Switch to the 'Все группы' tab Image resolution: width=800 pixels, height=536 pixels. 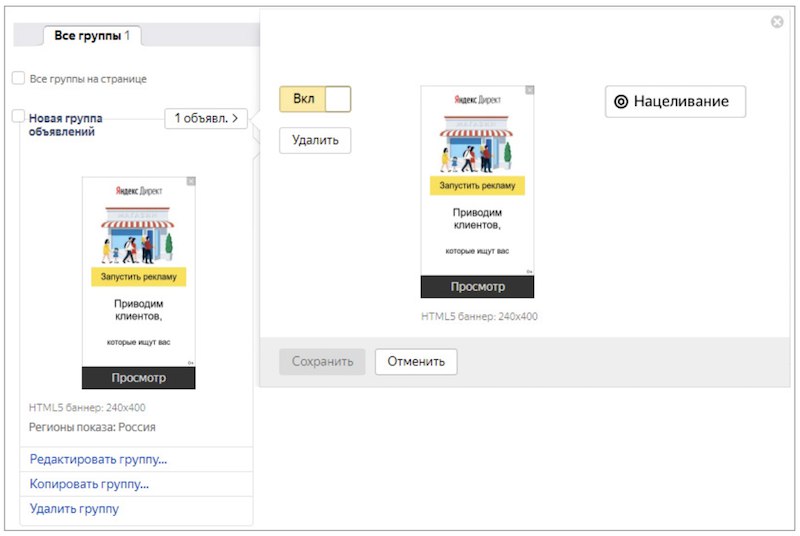(x=92, y=36)
